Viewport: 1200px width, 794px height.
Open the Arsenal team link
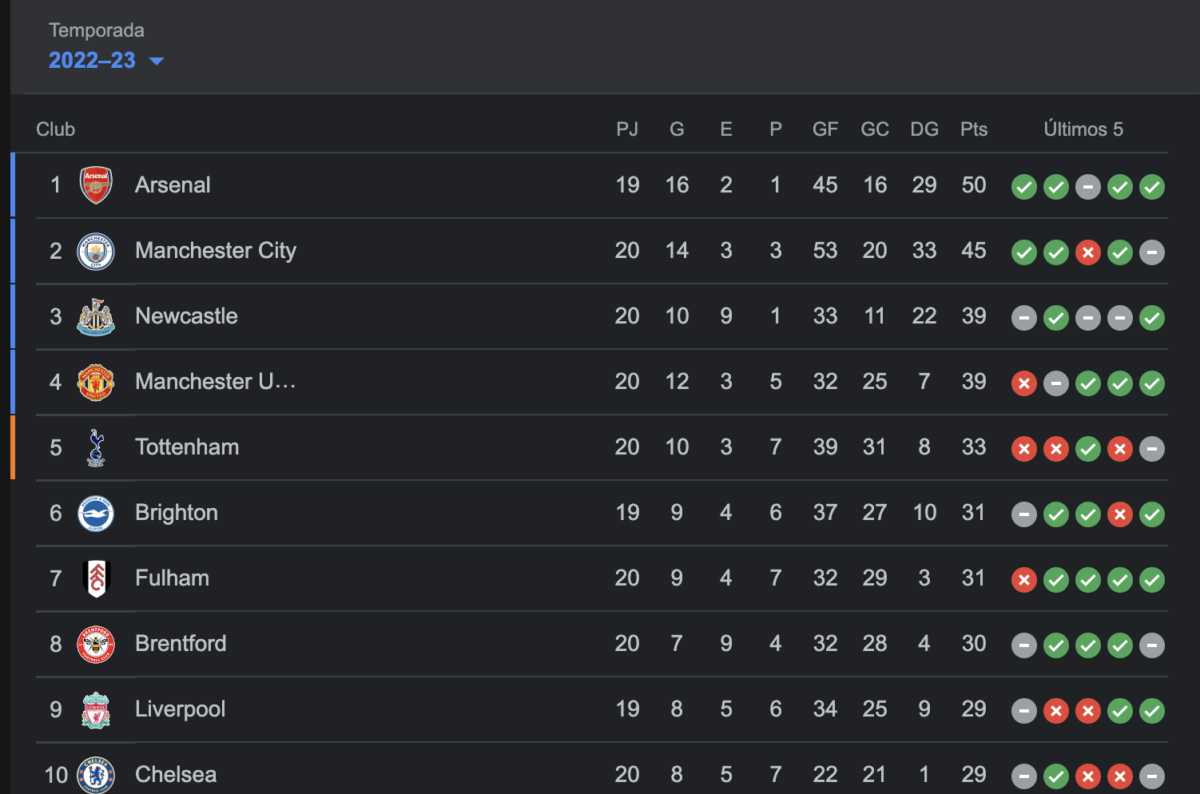pos(173,185)
